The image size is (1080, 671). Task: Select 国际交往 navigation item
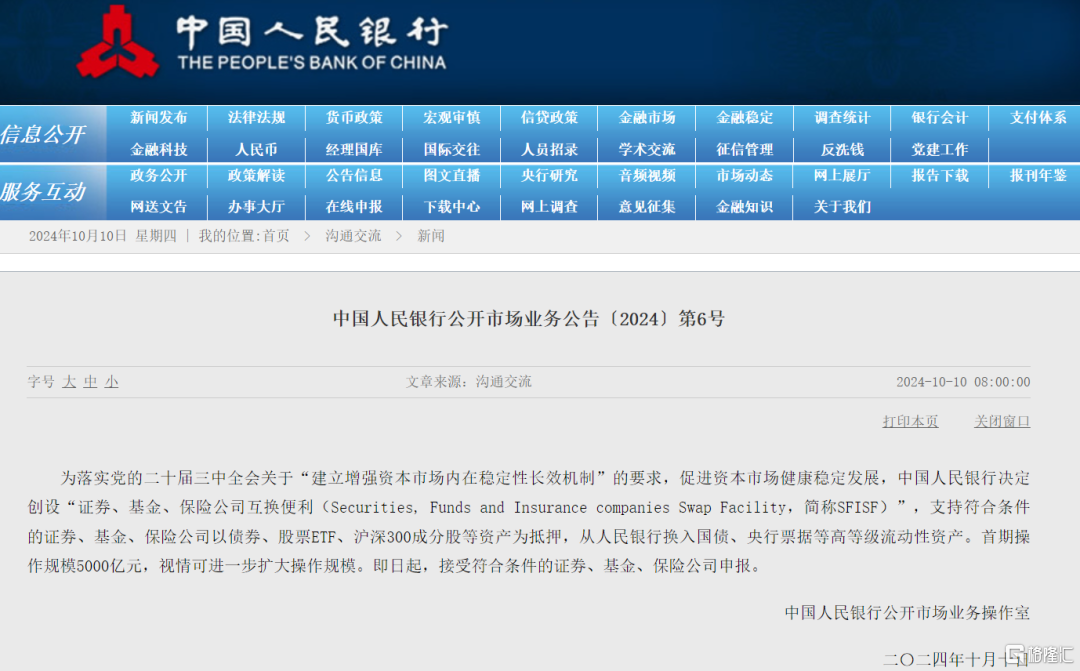coord(452,149)
